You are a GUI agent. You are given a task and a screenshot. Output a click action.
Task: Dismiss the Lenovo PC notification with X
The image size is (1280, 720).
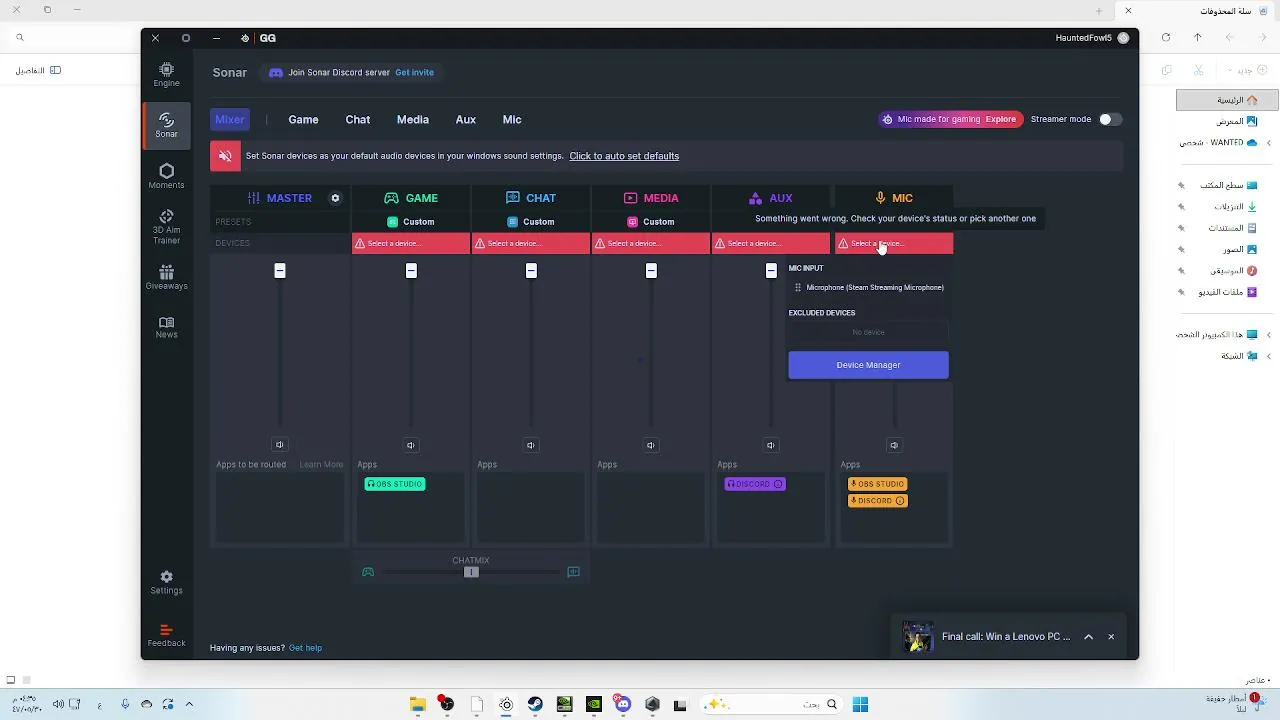1110,637
